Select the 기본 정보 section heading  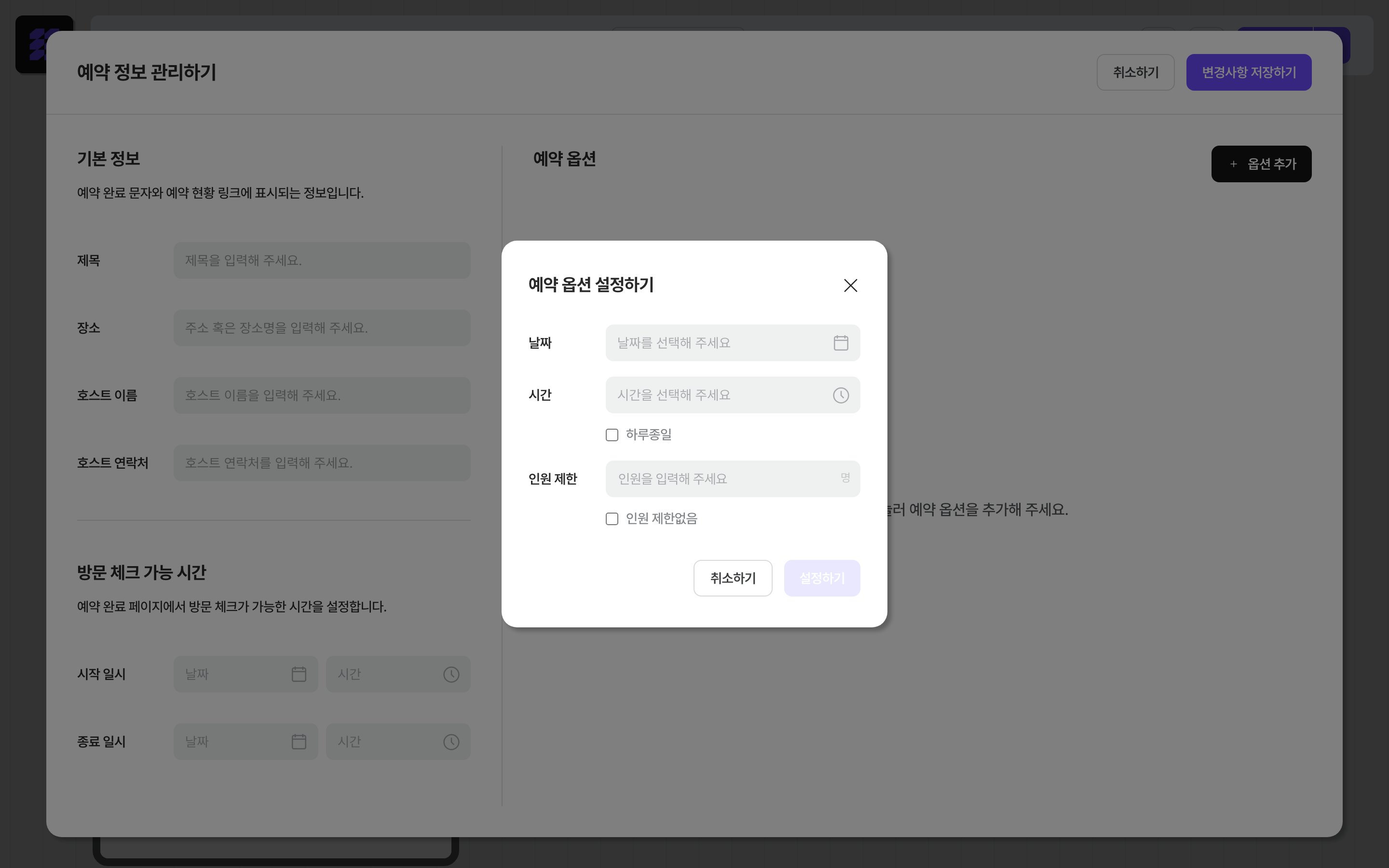point(109,159)
